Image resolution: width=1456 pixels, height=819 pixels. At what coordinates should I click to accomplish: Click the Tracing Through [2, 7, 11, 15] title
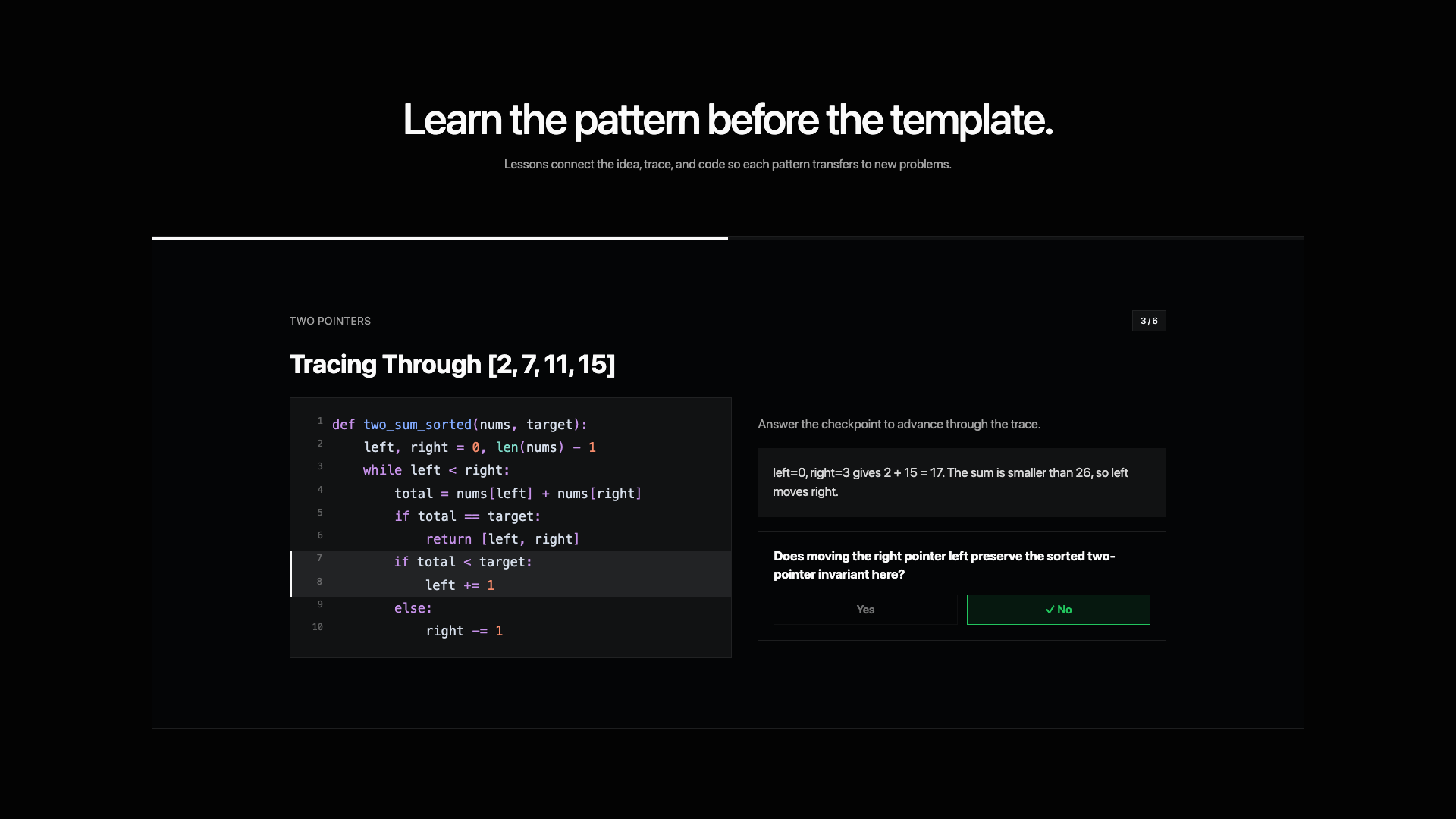tap(453, 365)
